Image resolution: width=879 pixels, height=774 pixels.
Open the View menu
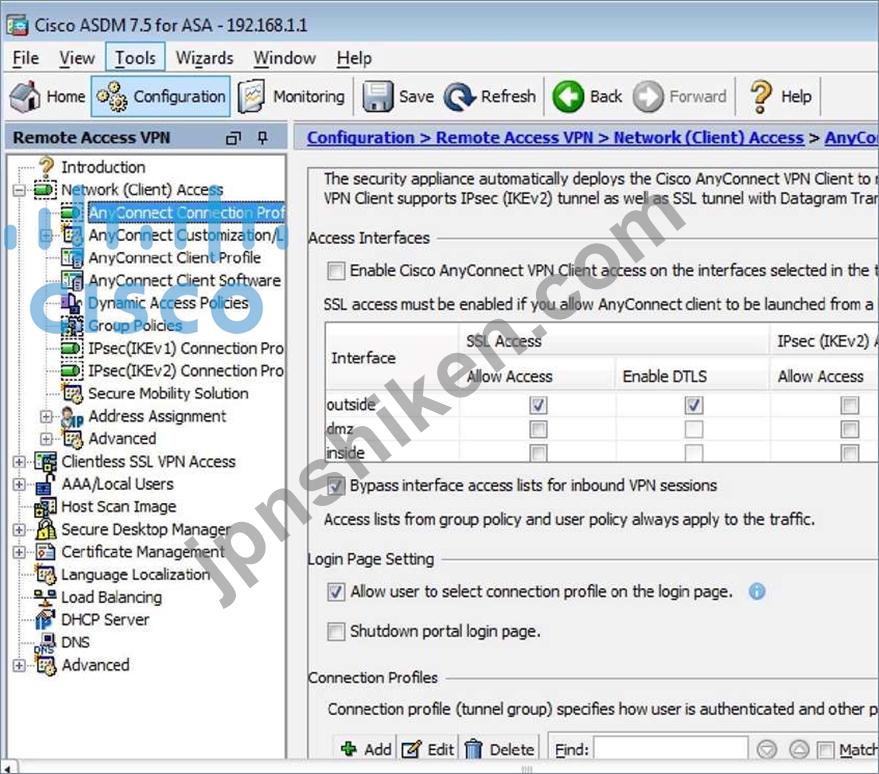77,58
